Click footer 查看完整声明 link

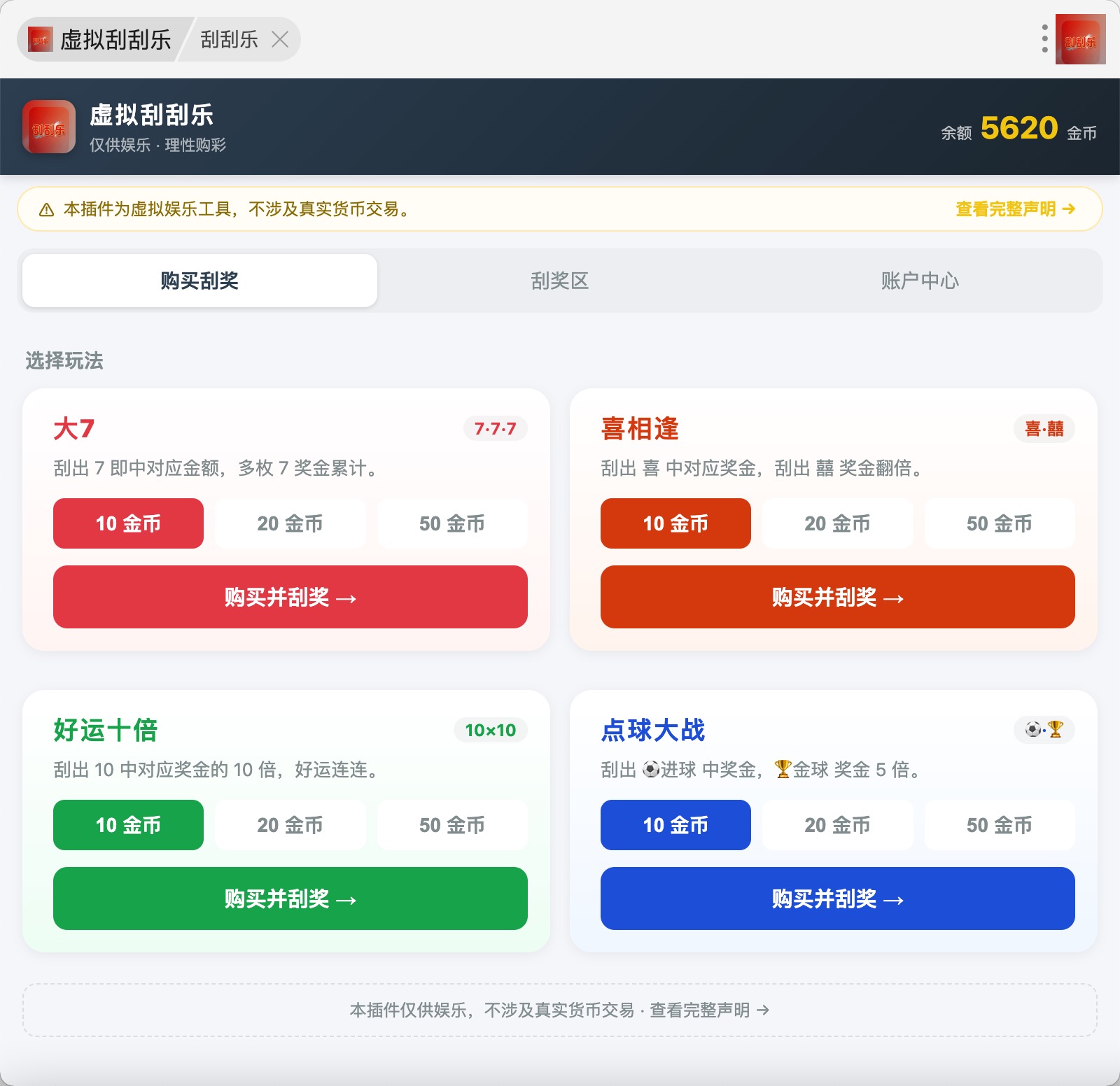point(710,1010)
